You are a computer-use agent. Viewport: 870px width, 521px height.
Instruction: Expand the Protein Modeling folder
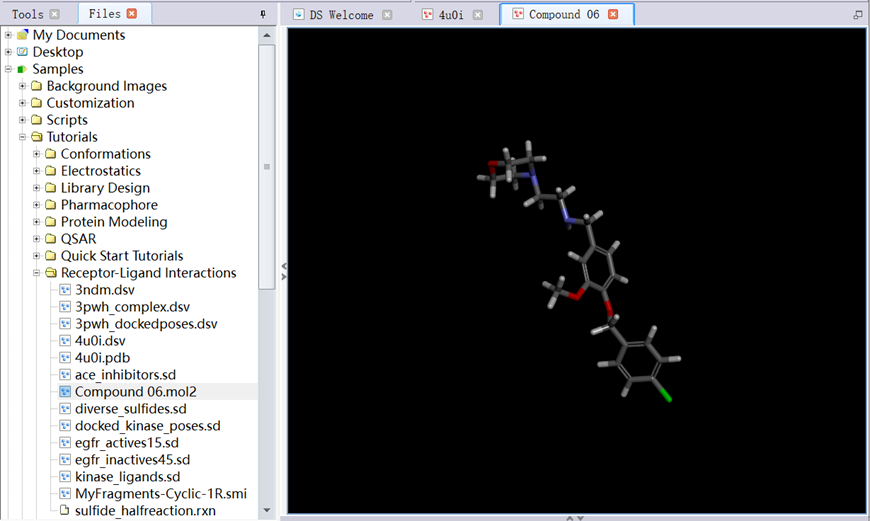click(x=36, y=222)
